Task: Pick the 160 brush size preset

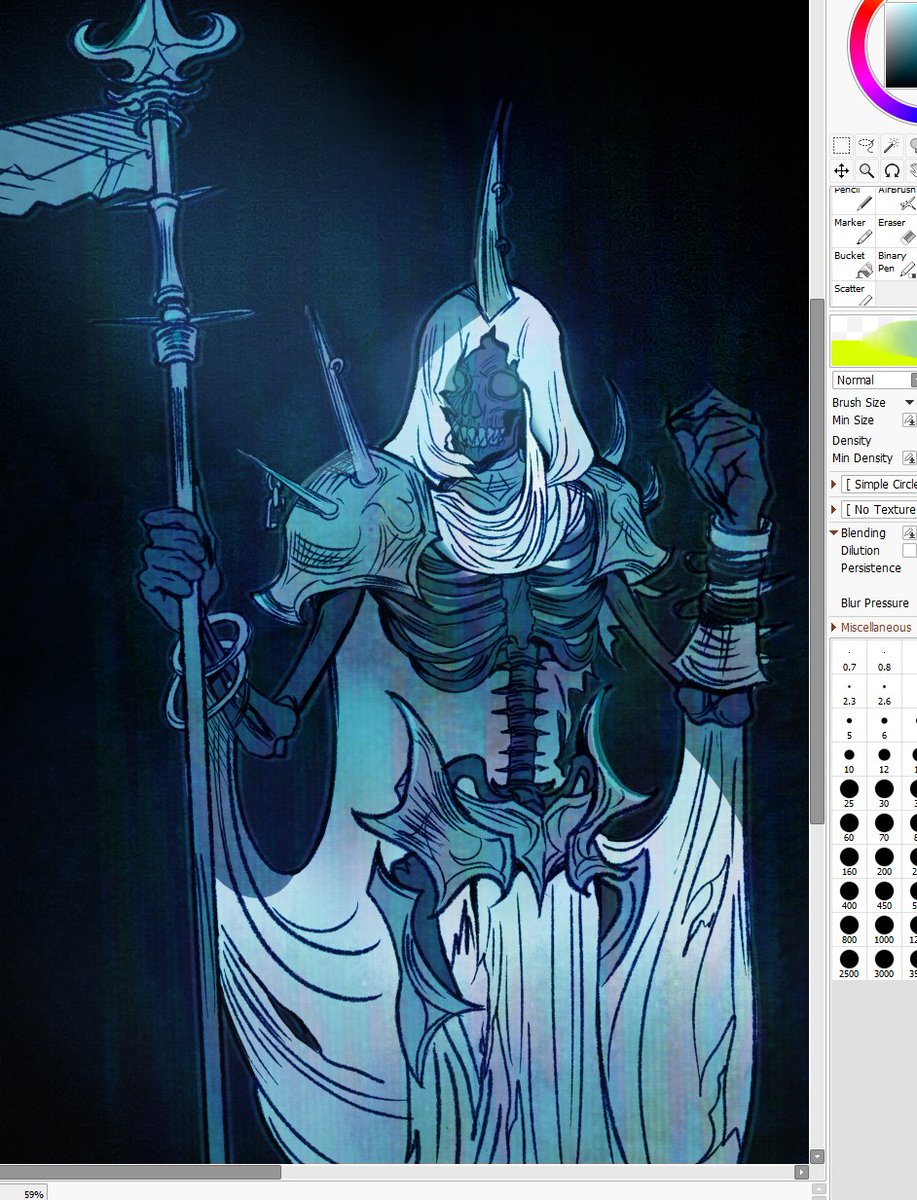Action: pos(849,862)
